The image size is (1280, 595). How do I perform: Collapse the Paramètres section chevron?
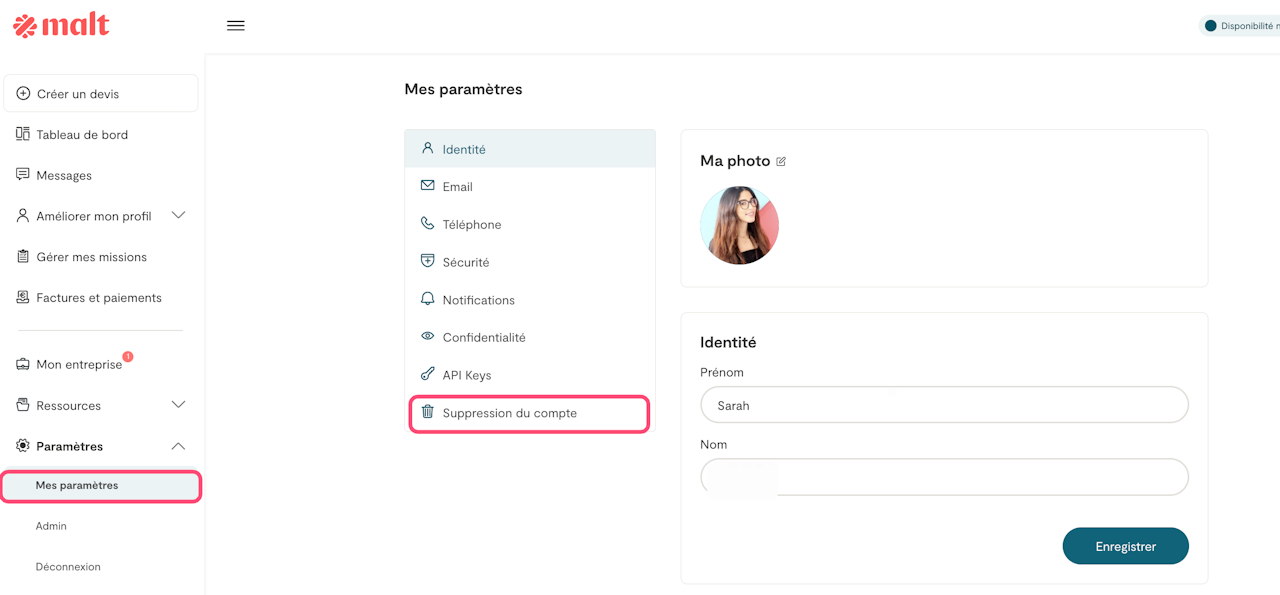178,446
